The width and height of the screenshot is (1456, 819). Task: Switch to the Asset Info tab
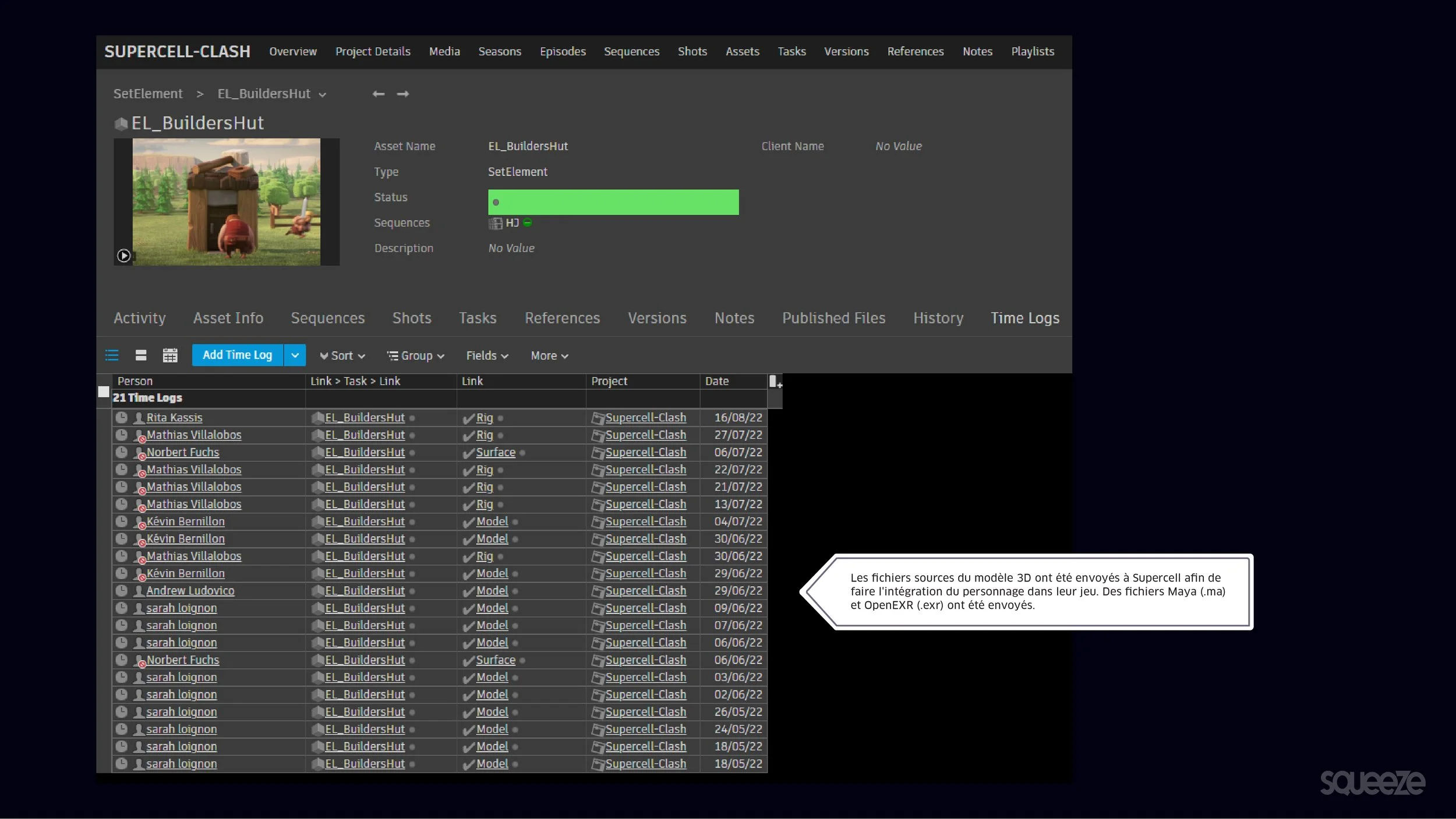(228, 318)
